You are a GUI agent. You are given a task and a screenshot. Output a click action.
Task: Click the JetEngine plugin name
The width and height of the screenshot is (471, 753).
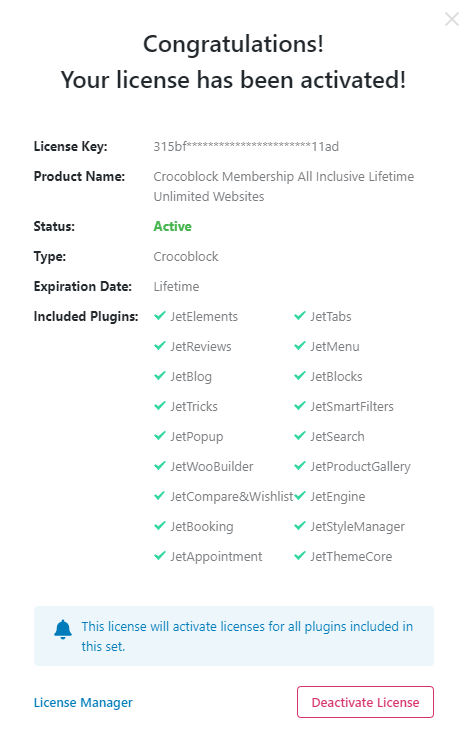tap(338, 497)
